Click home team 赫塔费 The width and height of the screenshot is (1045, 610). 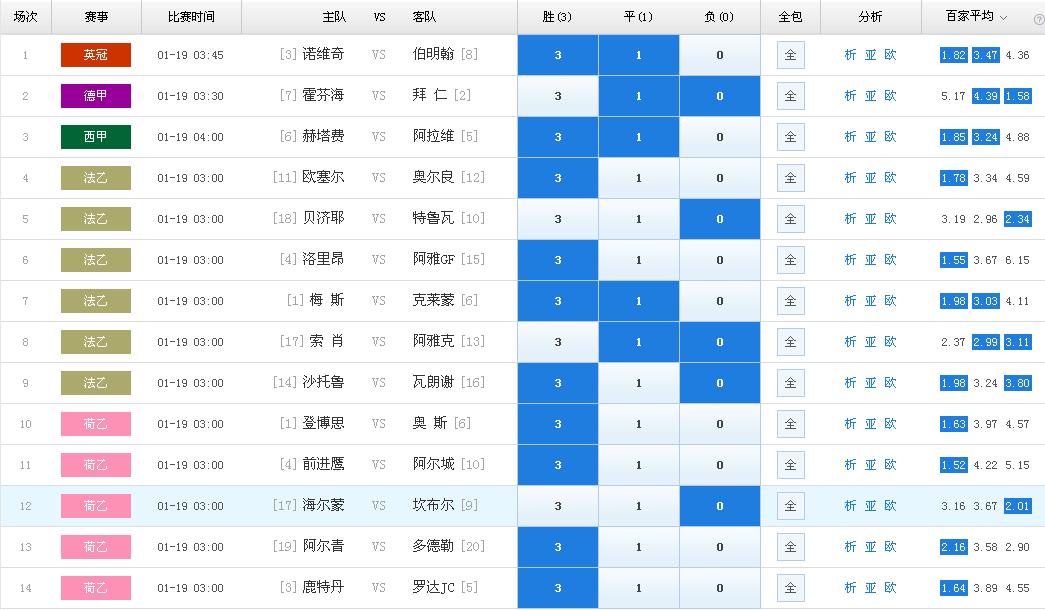(x=323, y=137)
